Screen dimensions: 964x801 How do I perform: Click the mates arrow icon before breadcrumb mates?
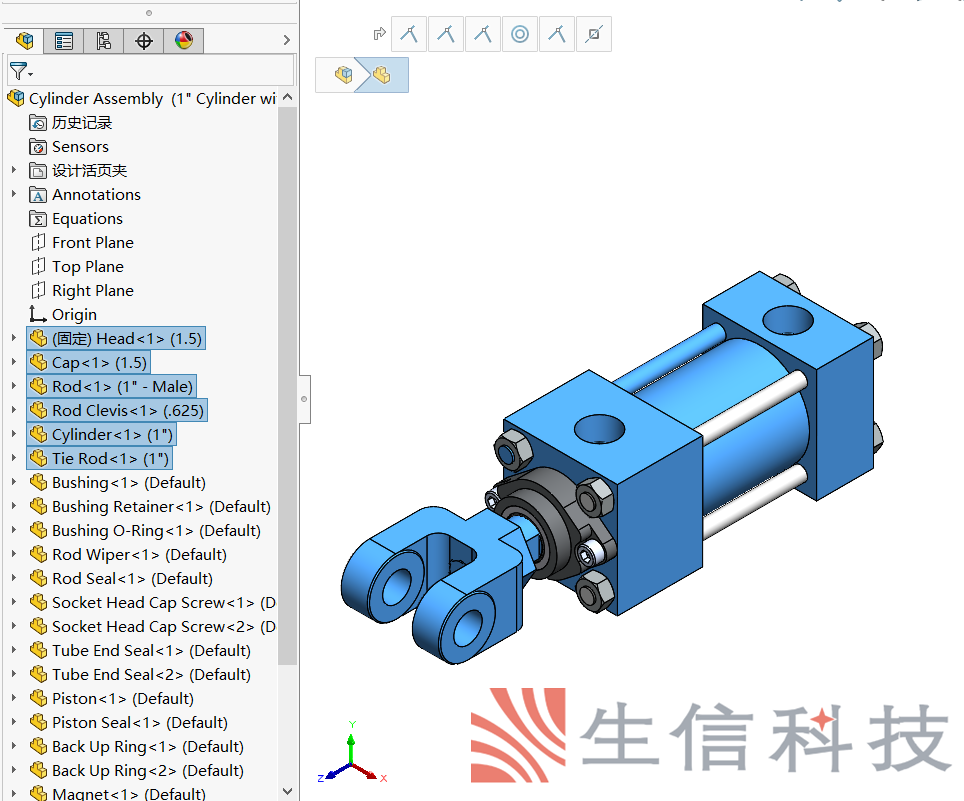click(379, 34)
